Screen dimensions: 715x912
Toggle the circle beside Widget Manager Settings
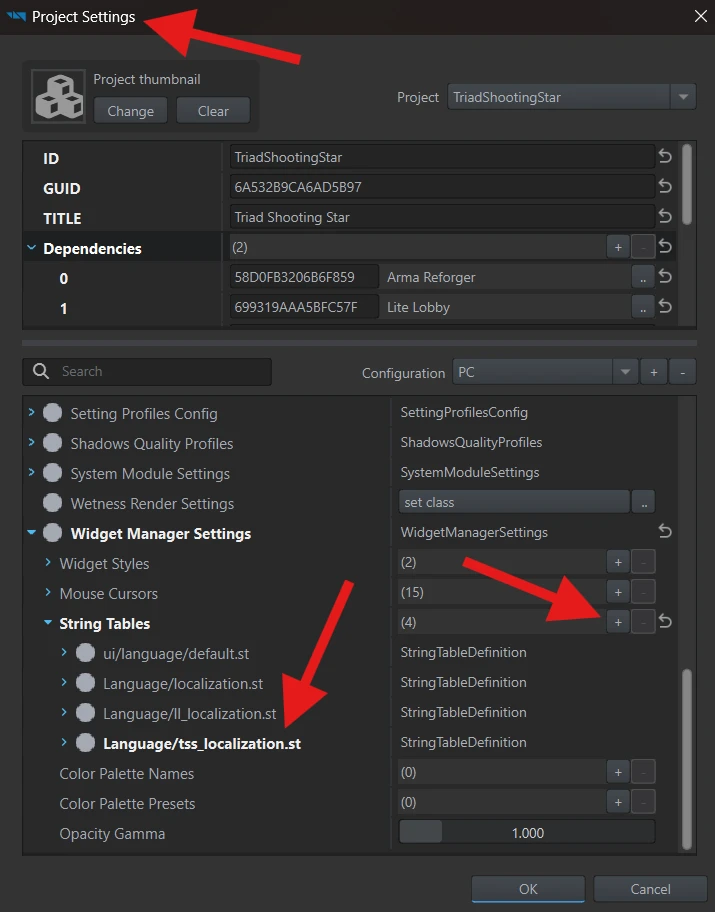[52, 533]
